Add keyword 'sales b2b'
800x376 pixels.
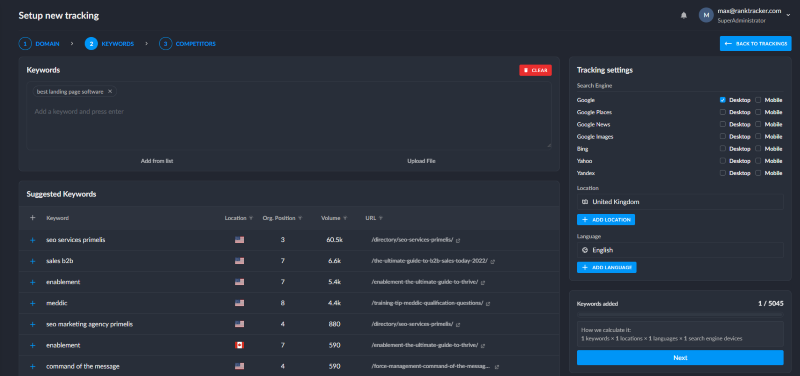click(x=33, y=261)
